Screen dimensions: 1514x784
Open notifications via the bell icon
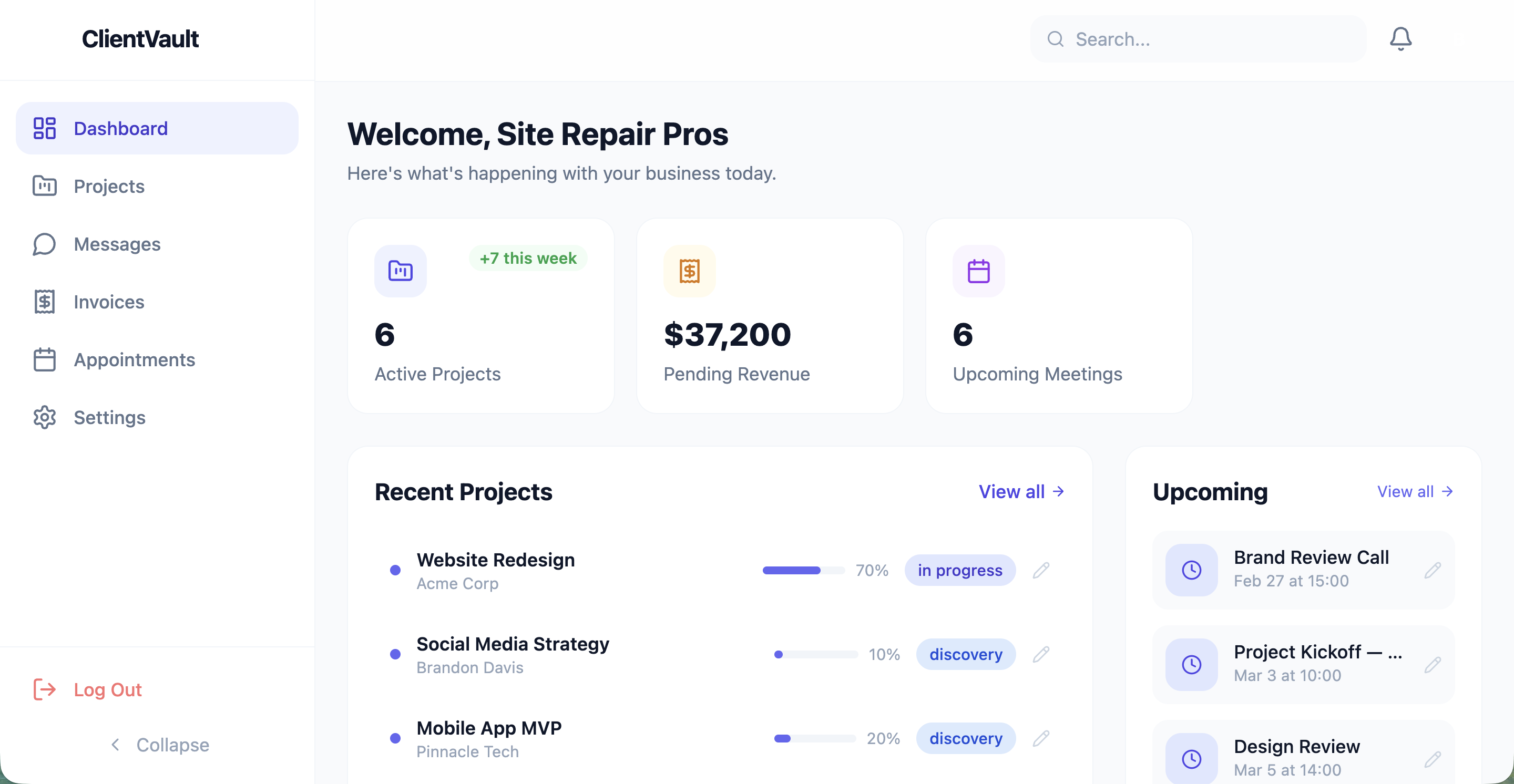click(x=1400, y=39)
